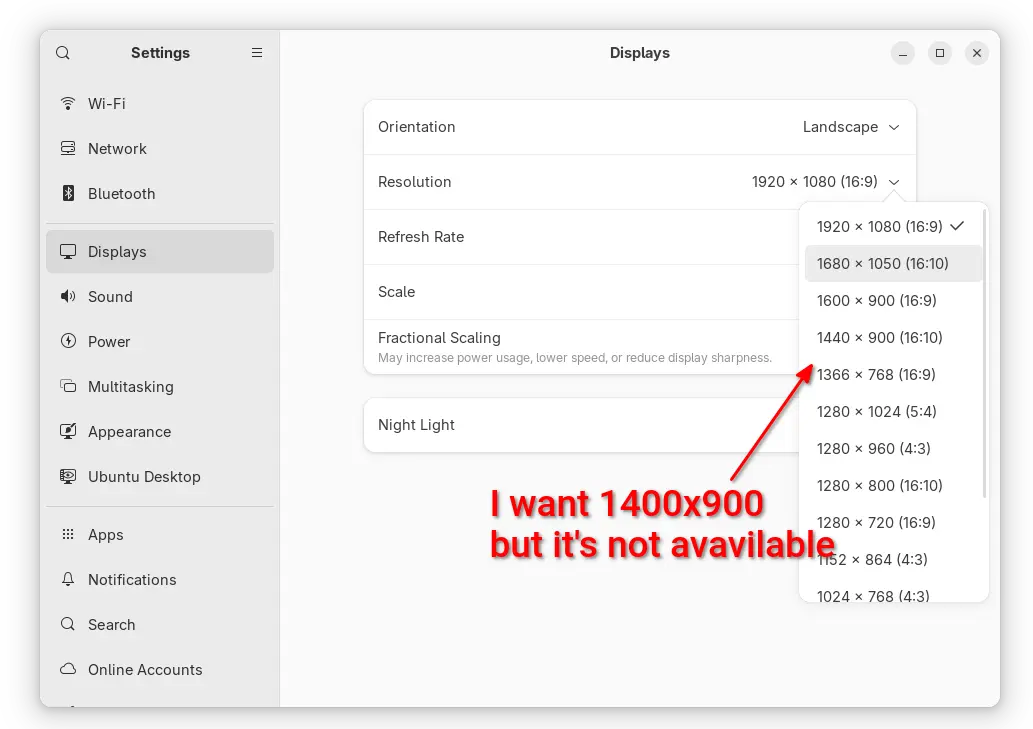The image size is (1033, 729).
Task: Close the Settings window
Action: pos(977,53)
